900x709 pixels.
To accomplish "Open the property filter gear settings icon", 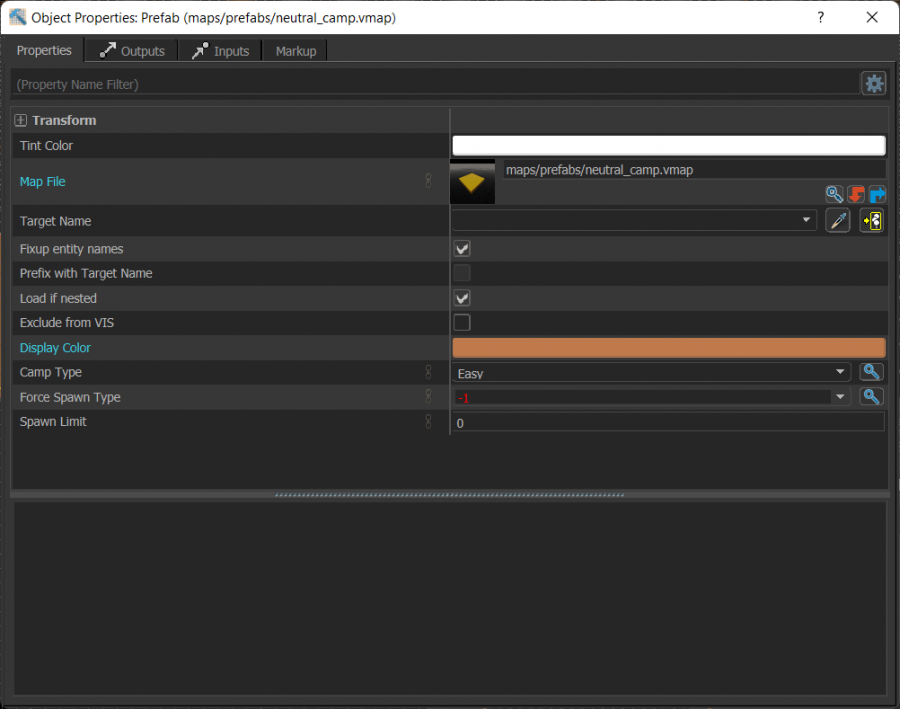I will (873, 83).
